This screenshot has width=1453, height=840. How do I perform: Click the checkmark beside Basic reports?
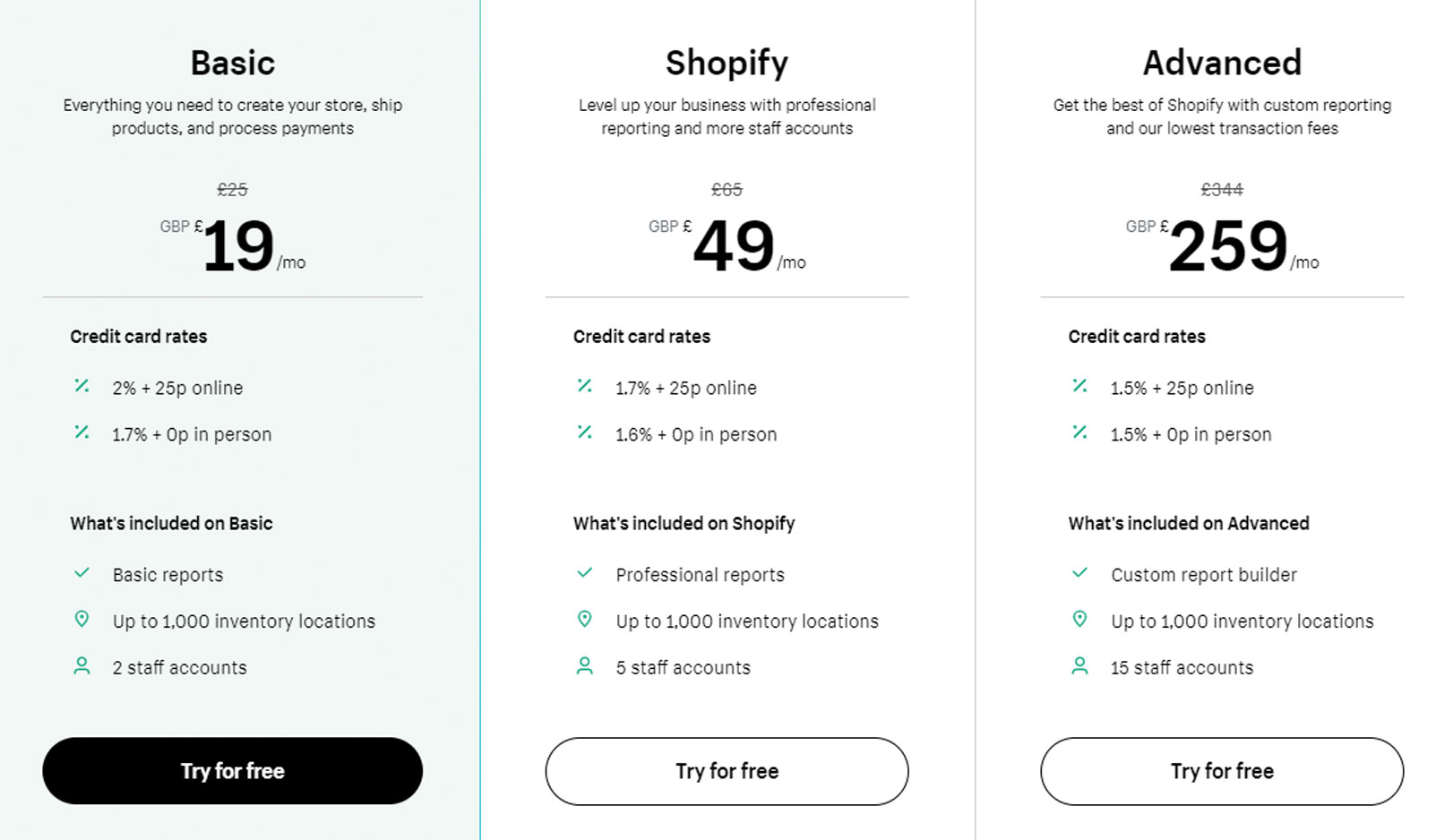(x=82, y=573)
